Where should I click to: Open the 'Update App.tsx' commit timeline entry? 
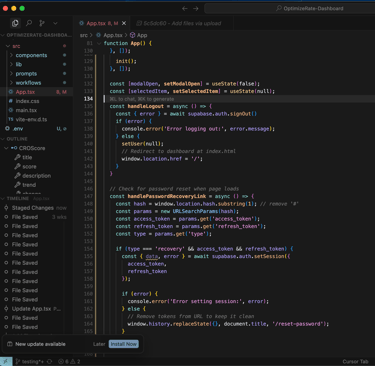[x=36, y=309]
